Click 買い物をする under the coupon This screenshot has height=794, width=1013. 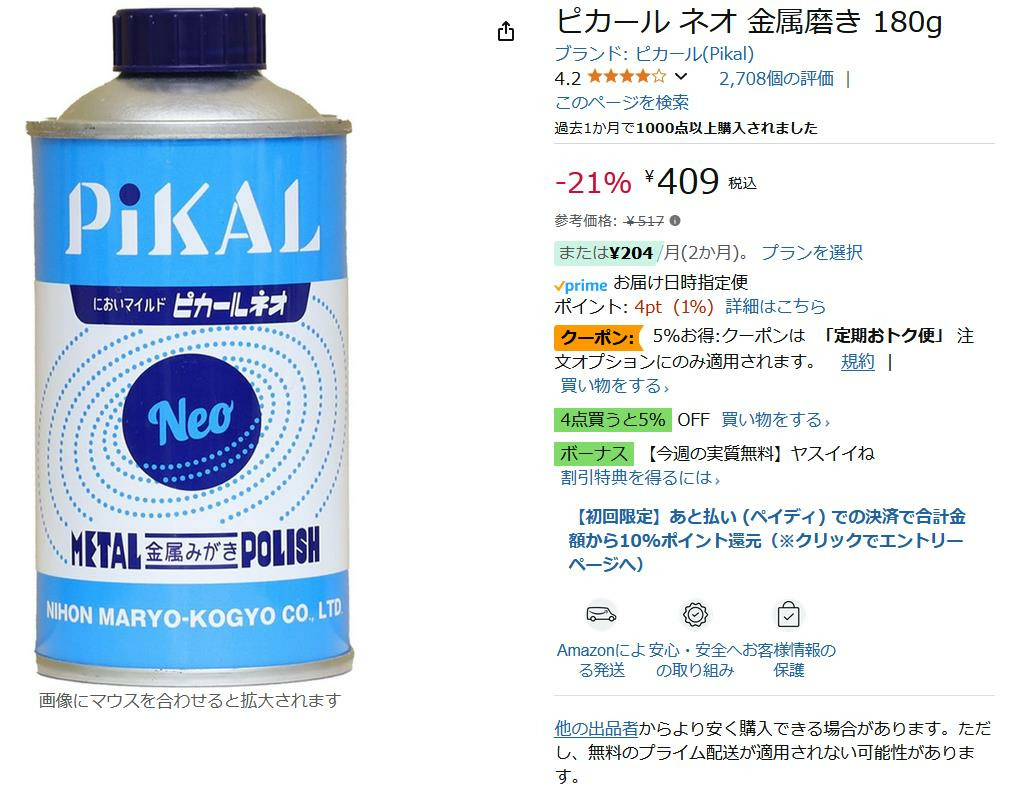click(614, 386)
